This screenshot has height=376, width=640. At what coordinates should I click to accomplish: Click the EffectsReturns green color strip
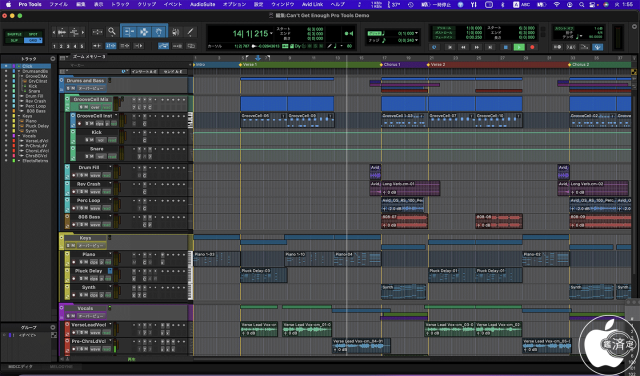[13, 161]
